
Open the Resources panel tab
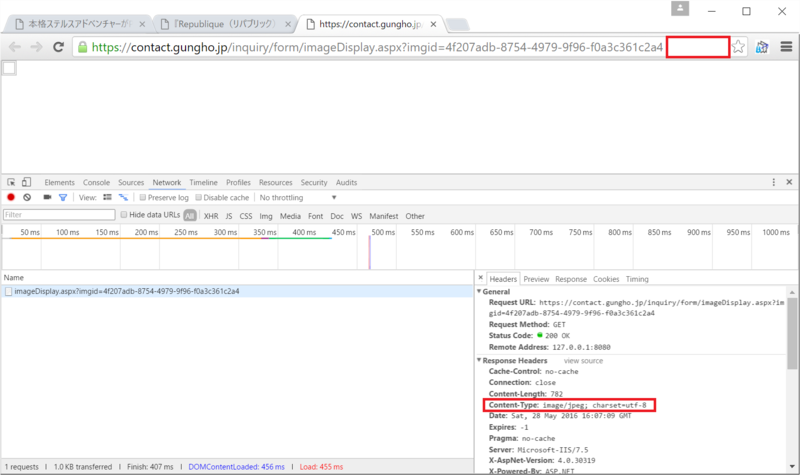pos(276,183)
